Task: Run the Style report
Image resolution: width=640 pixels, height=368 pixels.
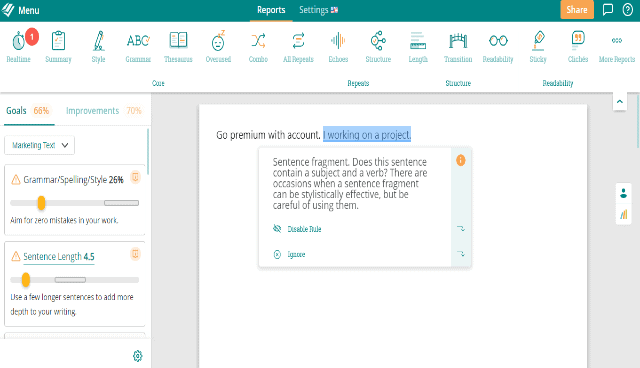Action: [98, 46]
